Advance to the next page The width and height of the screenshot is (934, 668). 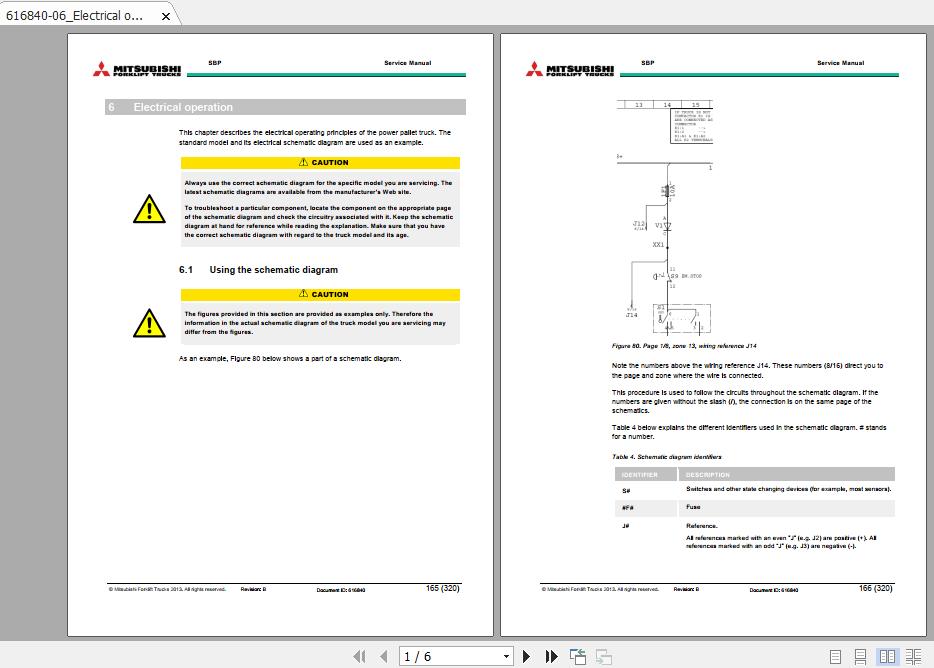[527, 656]
